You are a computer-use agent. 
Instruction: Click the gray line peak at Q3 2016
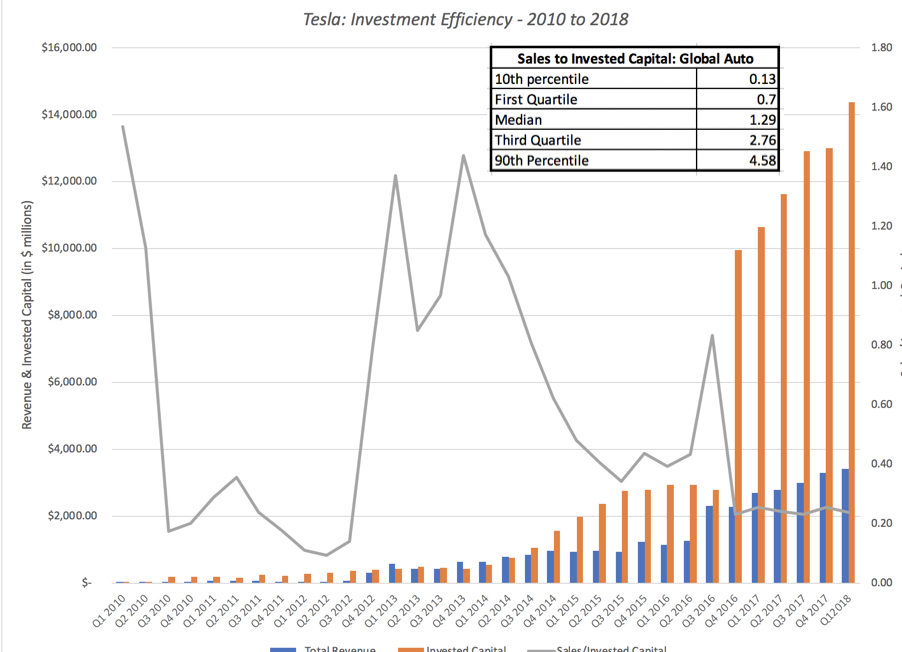(712, 335)
